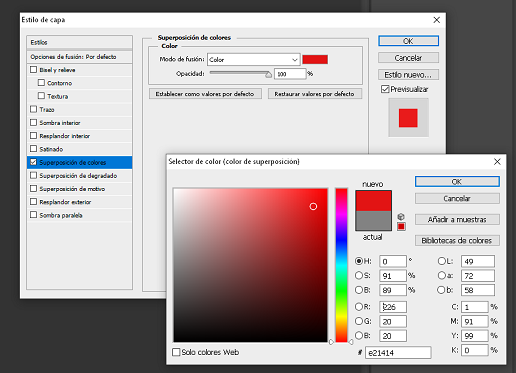
Task: Click OK in Estilo de capa dialog
Action: click(408, 41)
